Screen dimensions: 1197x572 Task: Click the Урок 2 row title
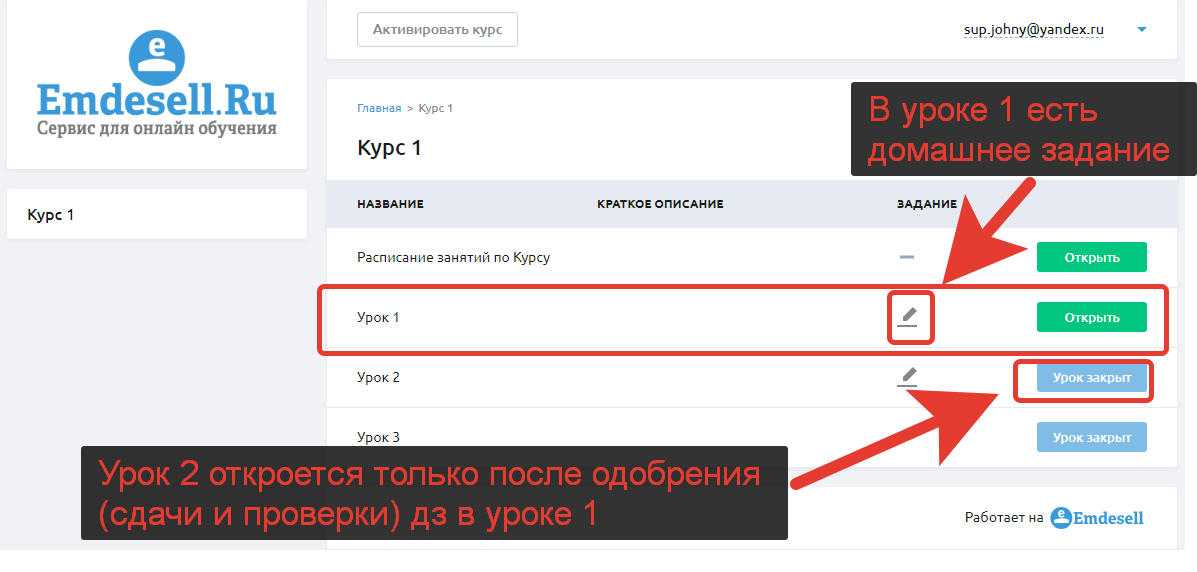(379, 377)
